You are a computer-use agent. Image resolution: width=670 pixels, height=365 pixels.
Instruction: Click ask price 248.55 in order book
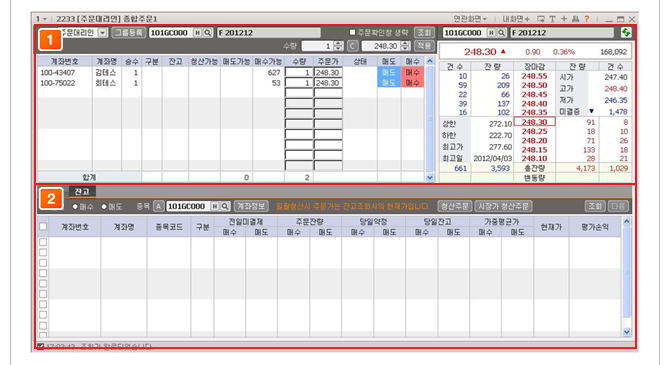point(534,76)
